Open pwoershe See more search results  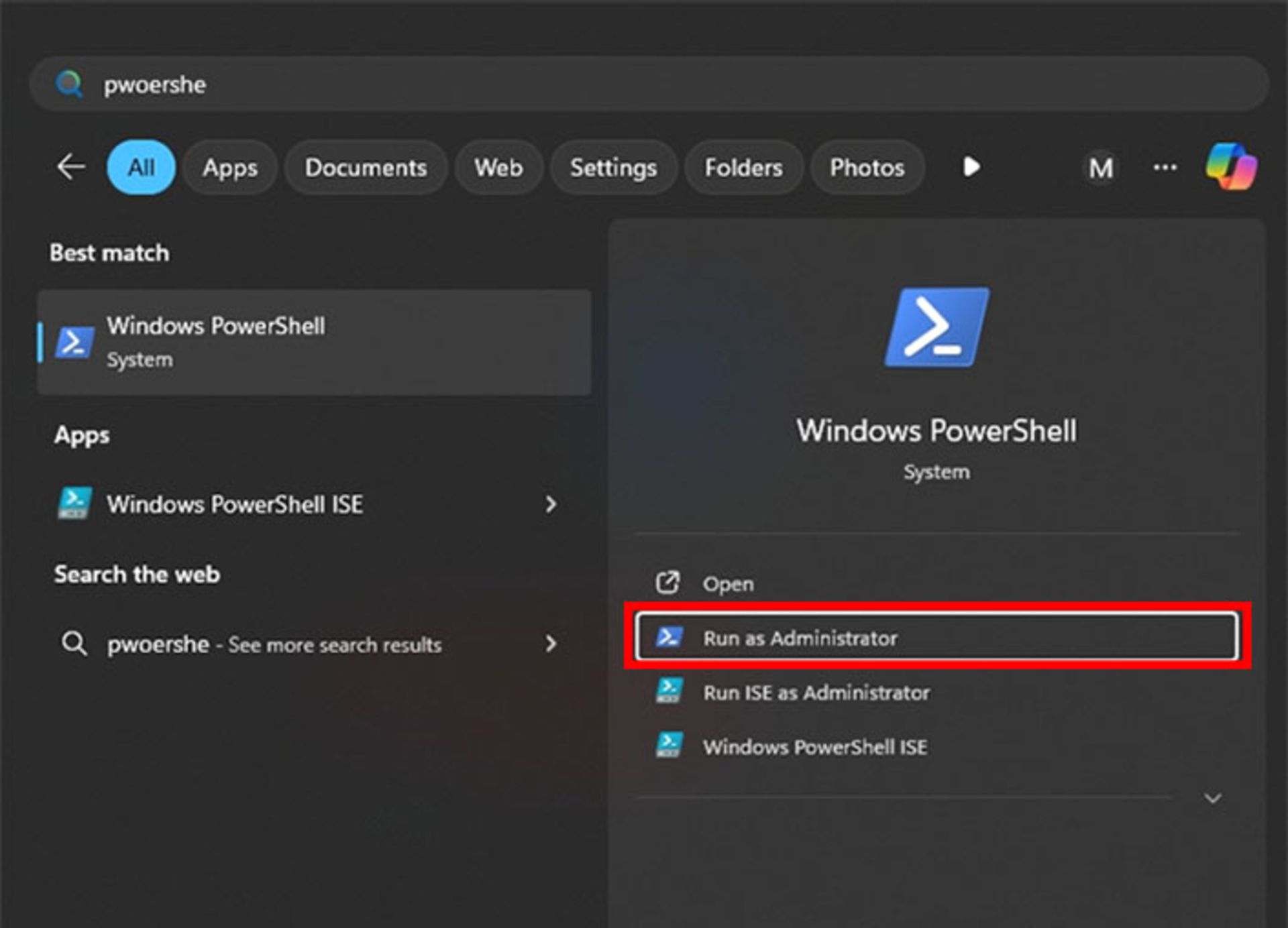point(314,644)
